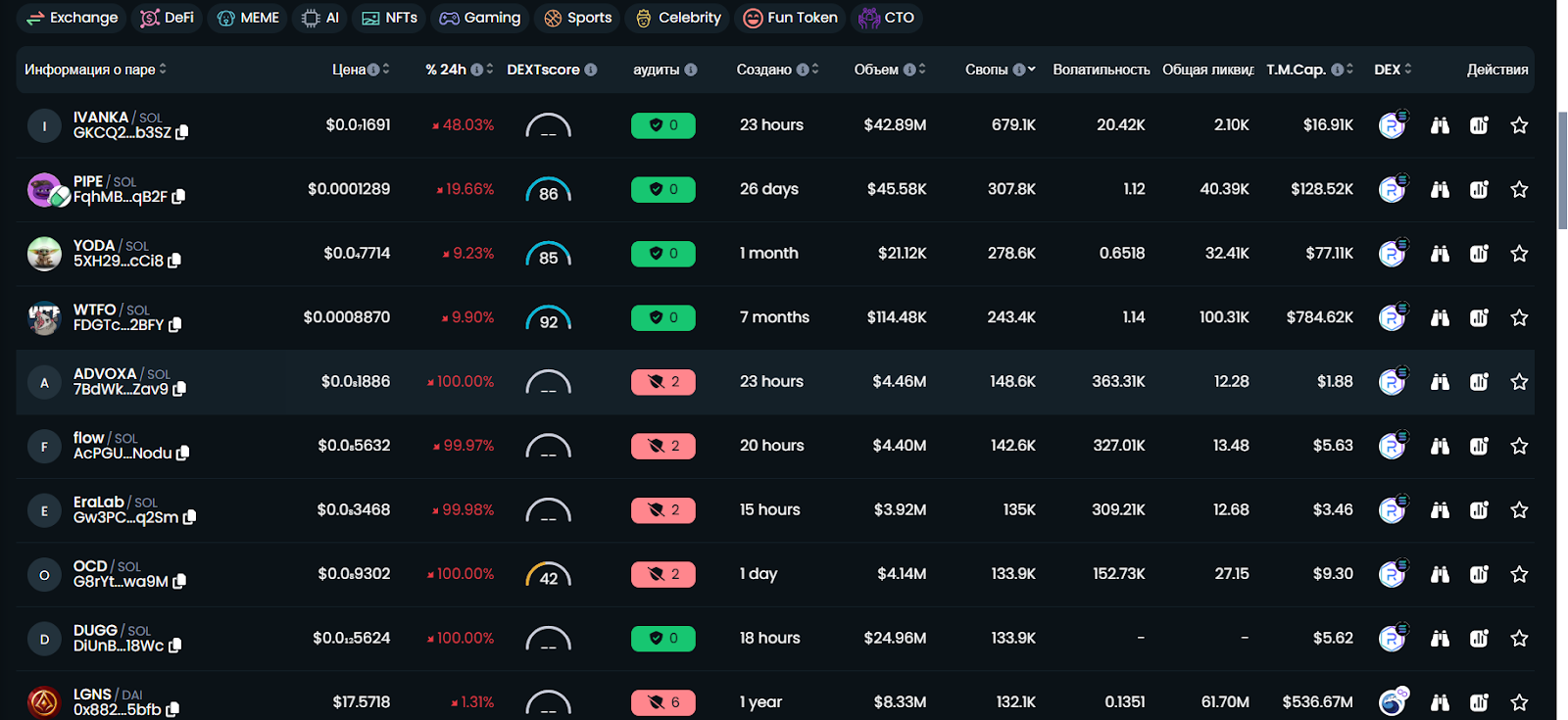Open the Gaming category tab

tap(480, 18)
